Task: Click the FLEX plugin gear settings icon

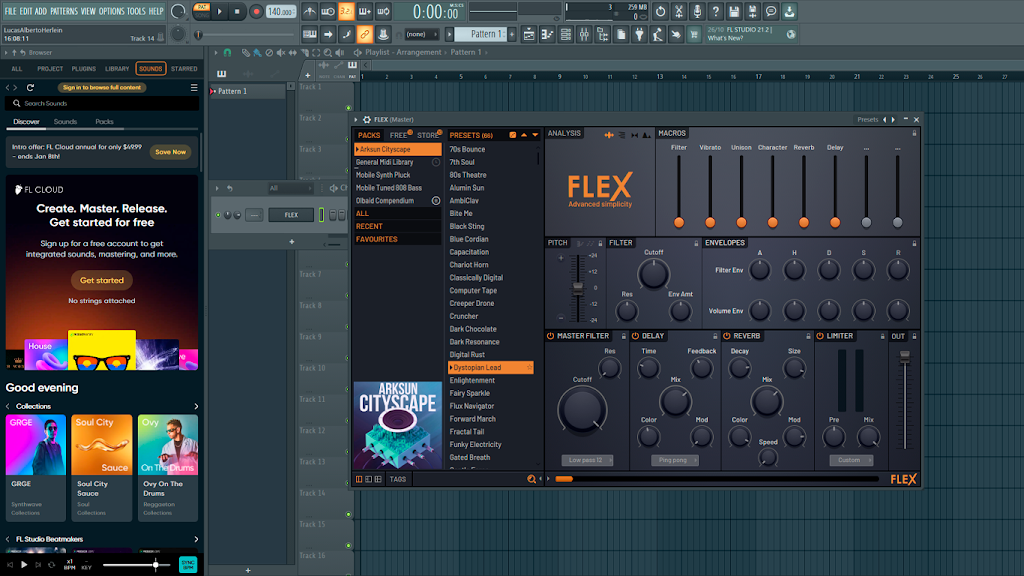Action: coord(367,120)
